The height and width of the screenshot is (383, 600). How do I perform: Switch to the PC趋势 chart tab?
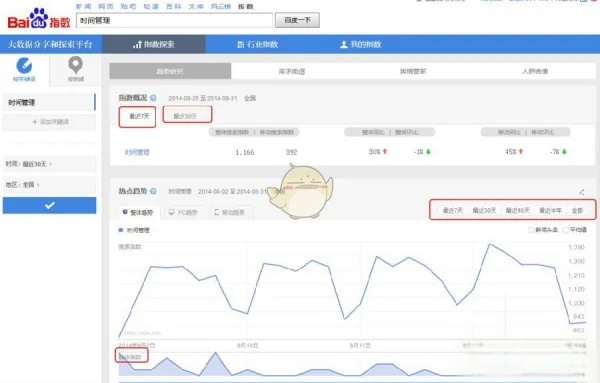click(183, 212)
